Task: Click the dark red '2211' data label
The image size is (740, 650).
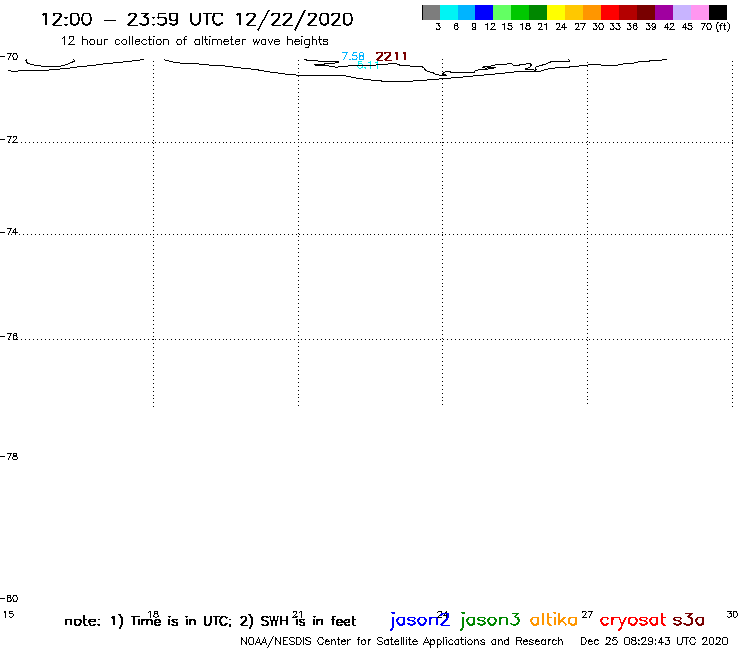Action: 391,57
